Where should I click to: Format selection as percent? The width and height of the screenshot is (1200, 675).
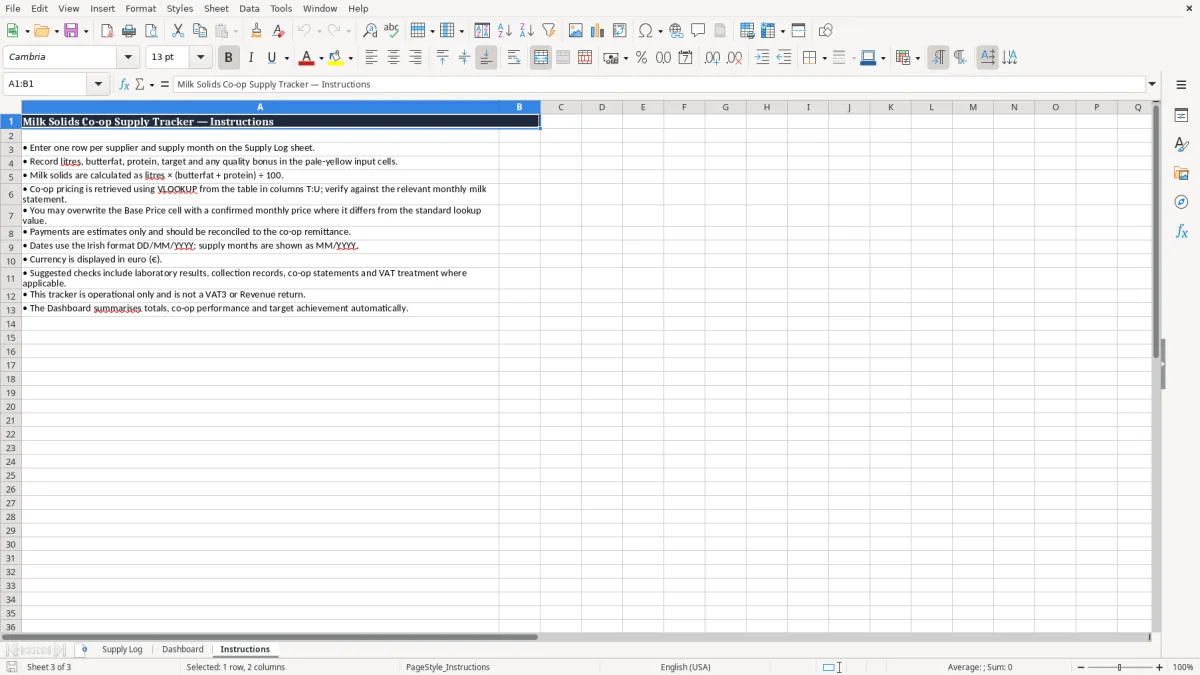[642, 58]
